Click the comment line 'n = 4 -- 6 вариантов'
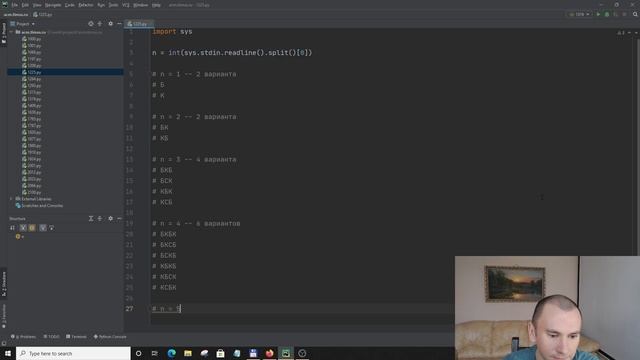This screenshot has width=640, height=360. 196,224
